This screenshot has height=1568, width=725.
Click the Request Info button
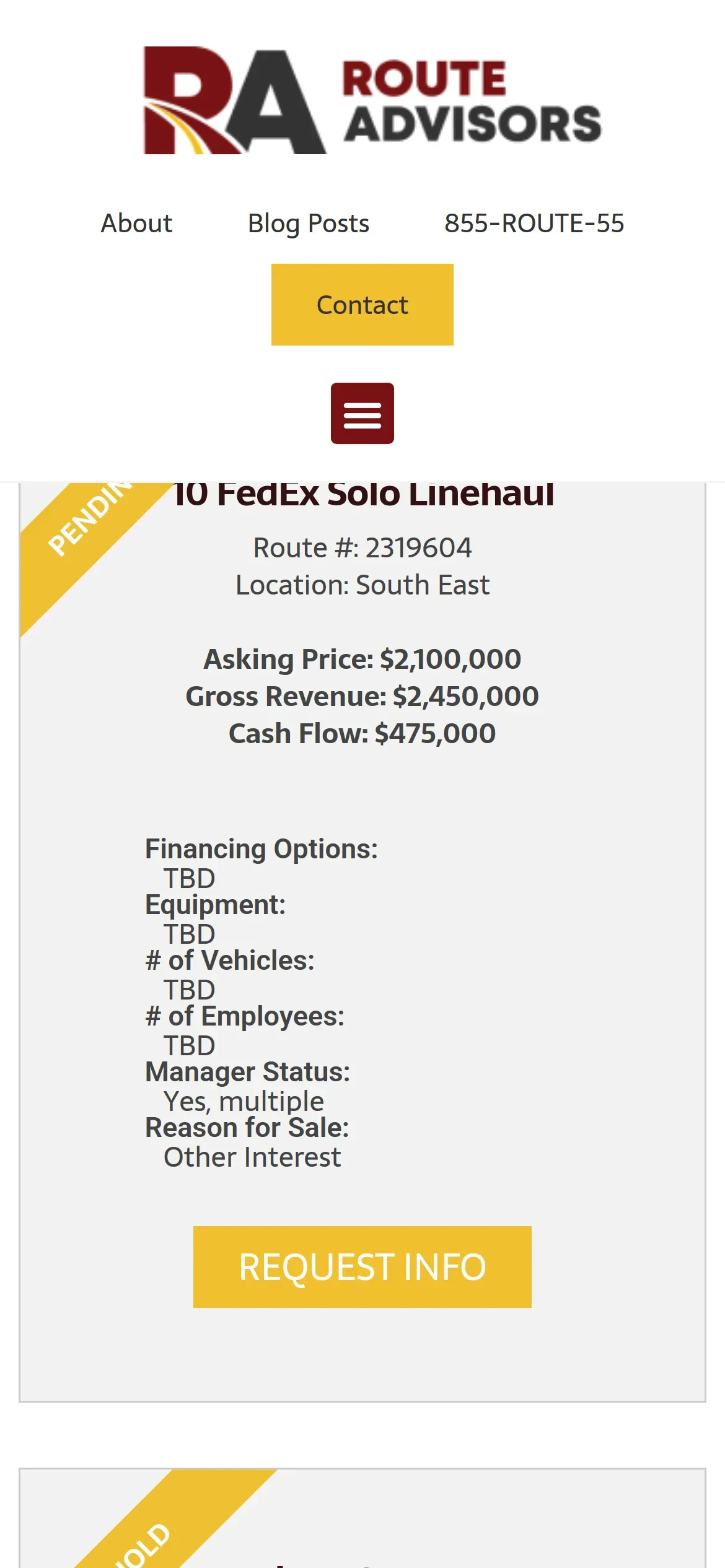(362, 1267)
